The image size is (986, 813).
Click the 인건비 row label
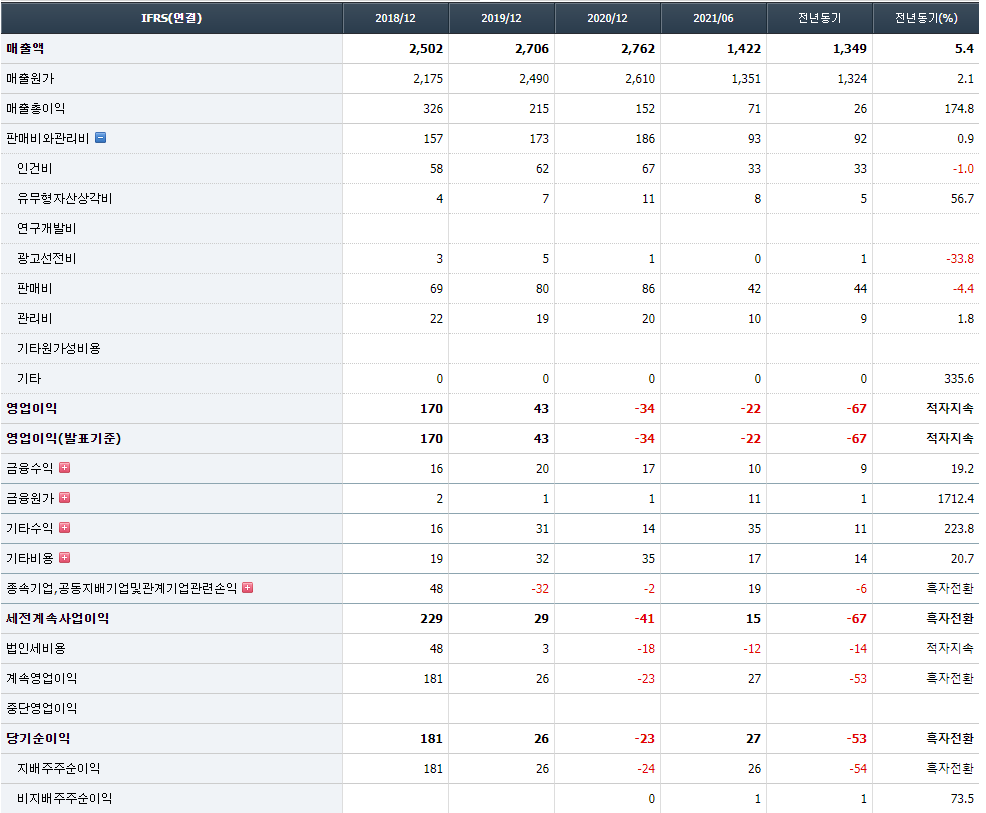[x=35, y=169]
